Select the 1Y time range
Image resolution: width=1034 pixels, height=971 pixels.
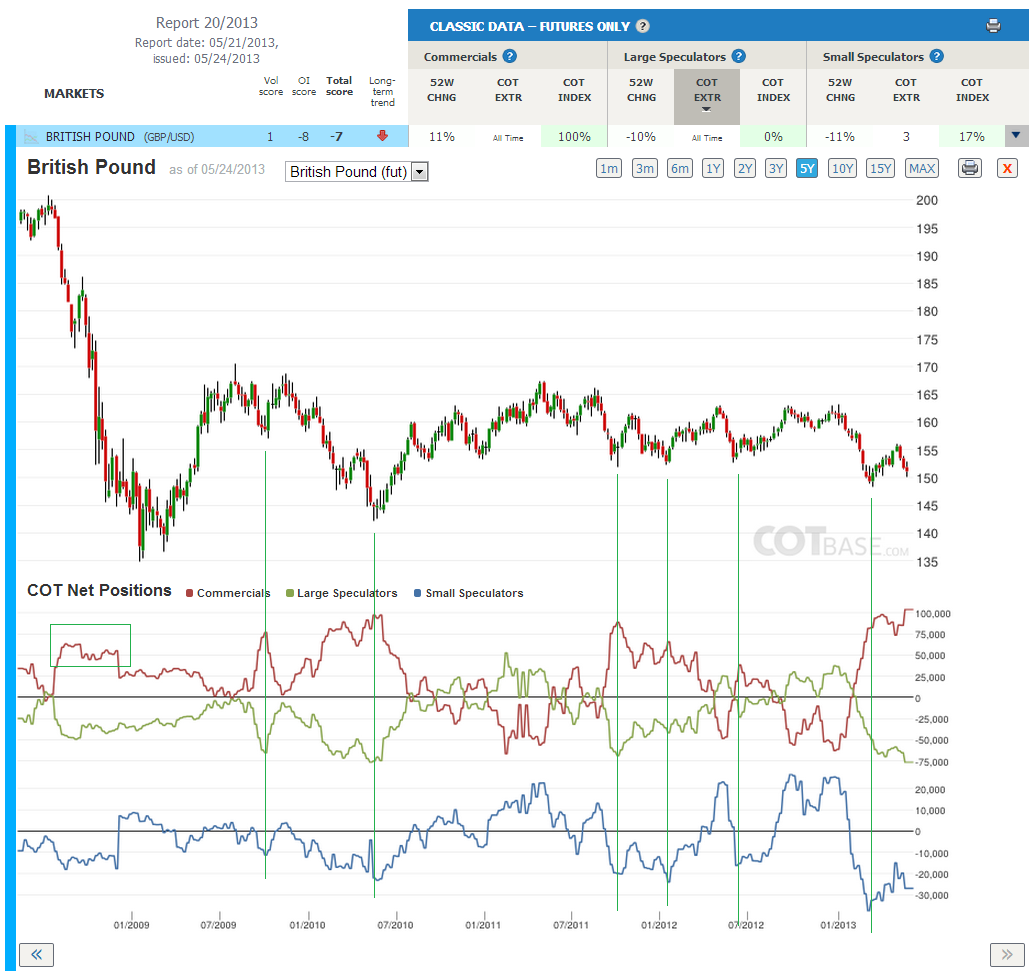coord(713,168)
